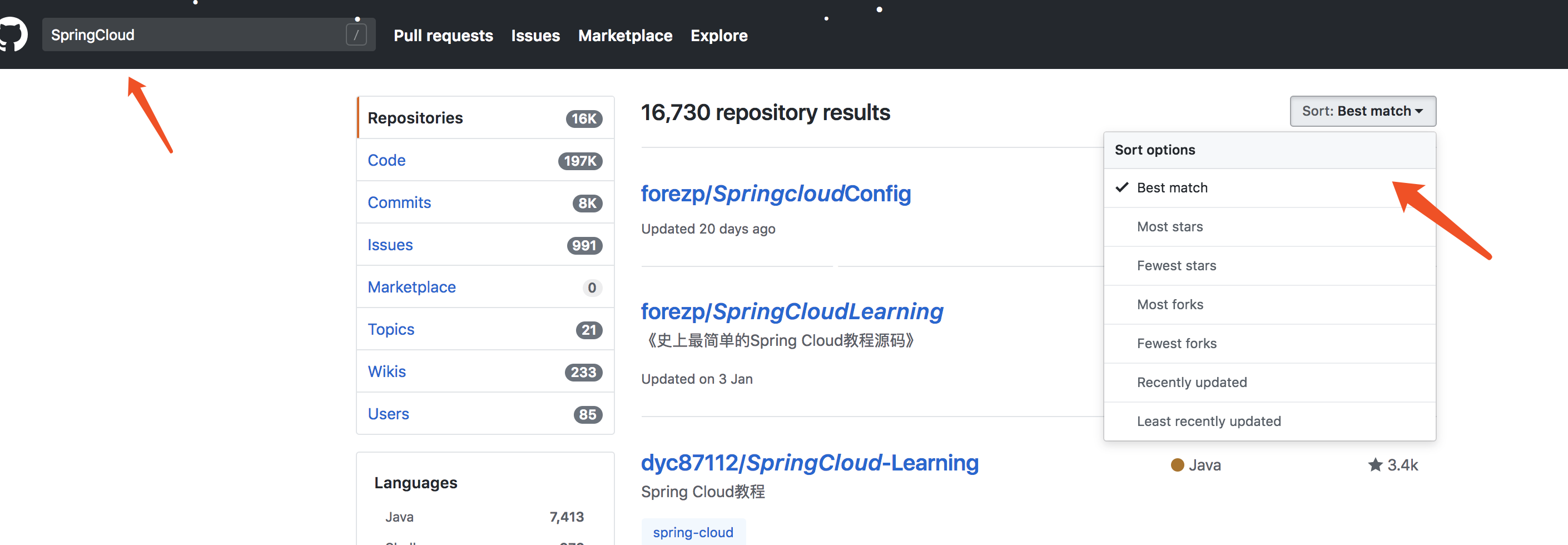Click the 197K Code count badge
The image size is (1568, 545).
pos(579,161)
